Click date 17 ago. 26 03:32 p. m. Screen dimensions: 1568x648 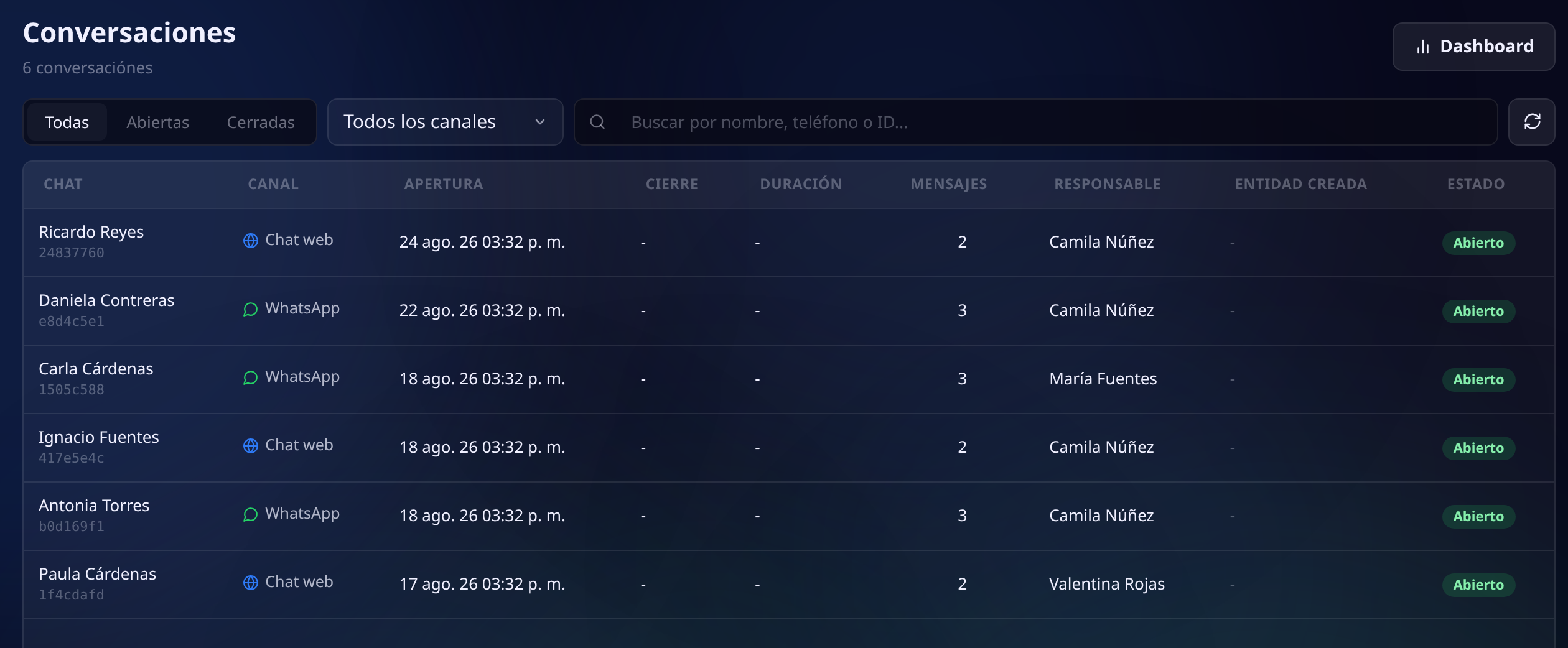482,584
